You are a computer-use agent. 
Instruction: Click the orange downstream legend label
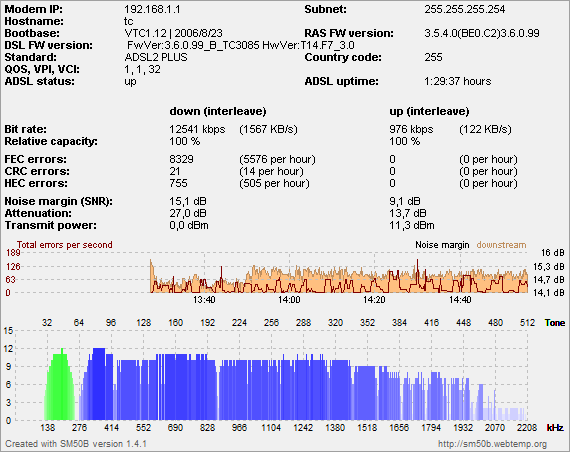pyautogui.click(x=501, y=245)
